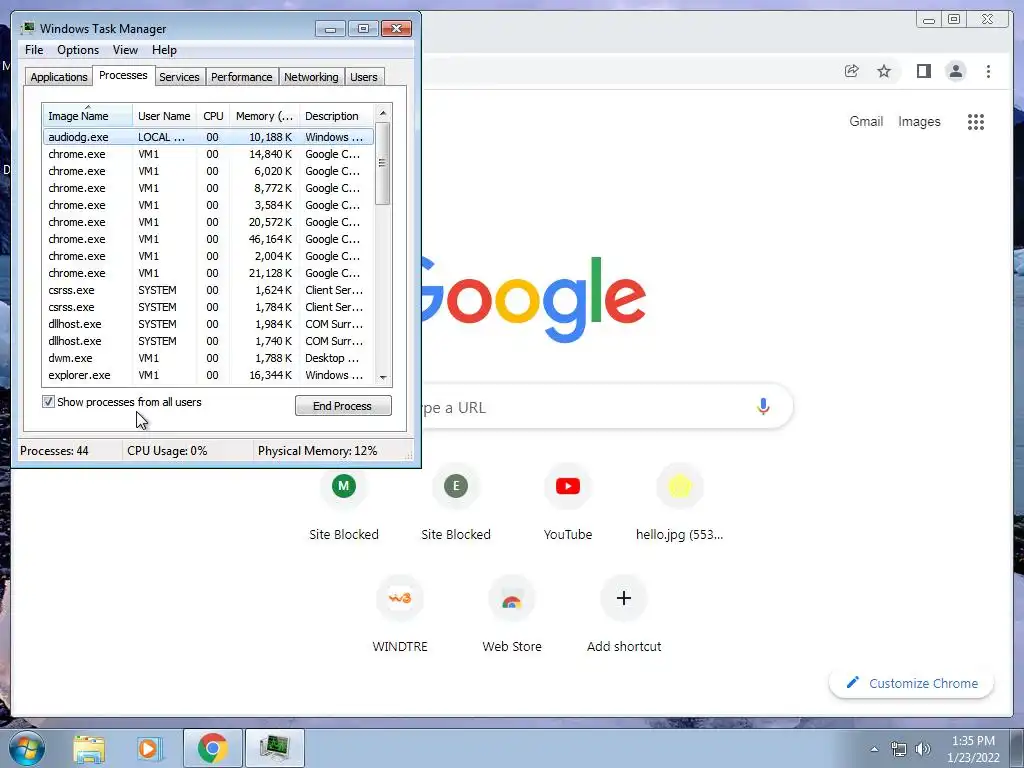Select dwm.exe process row

pyautogui.click(x=208, y=358)
